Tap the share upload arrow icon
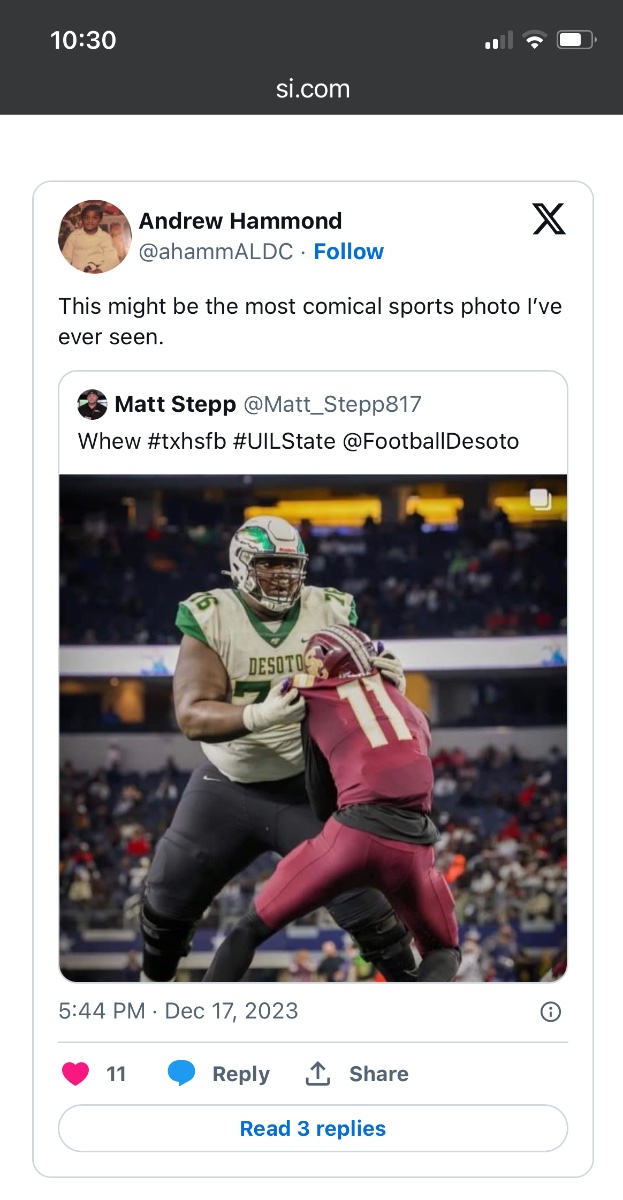623x1200 pixels. tap(318, 1074)
